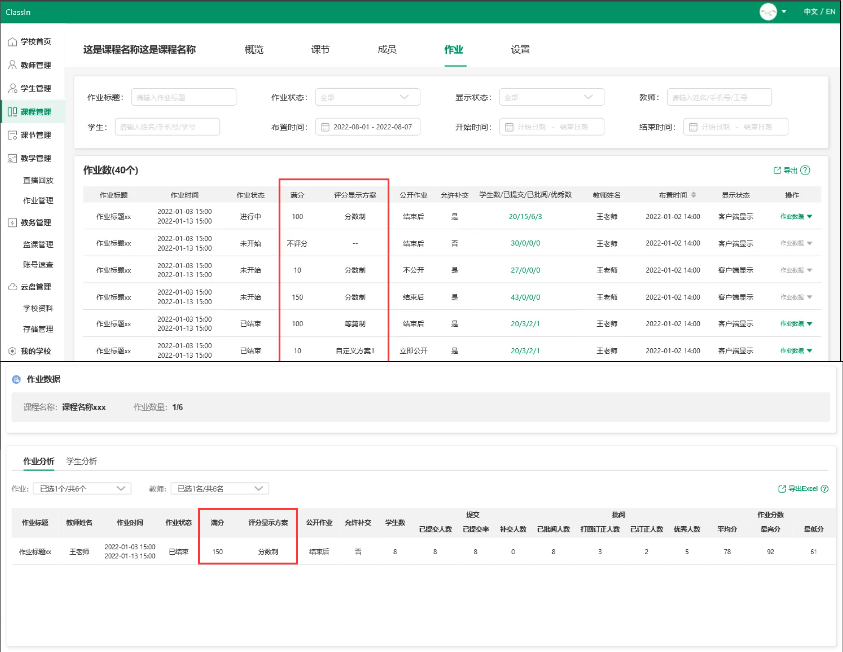Viewport: 843px width, 652px height.
Task: Select the 作业分析 tab
Action: point(39,461)
